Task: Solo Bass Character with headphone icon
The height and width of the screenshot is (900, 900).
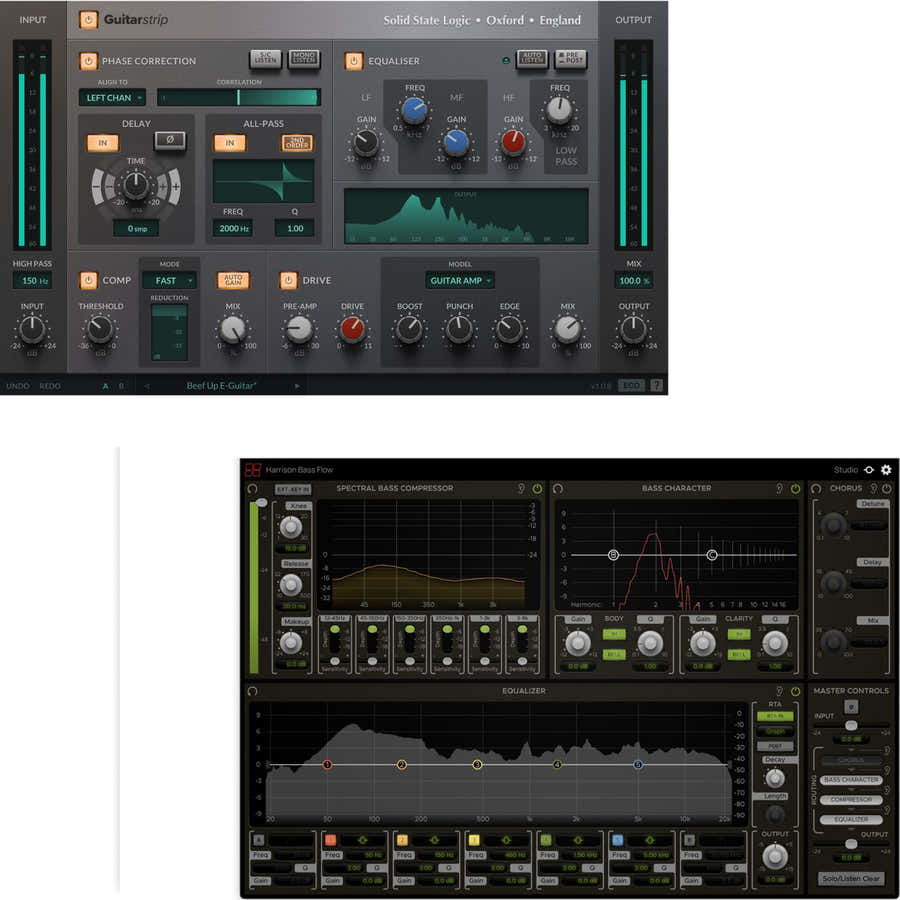Action: pos(558,489)
